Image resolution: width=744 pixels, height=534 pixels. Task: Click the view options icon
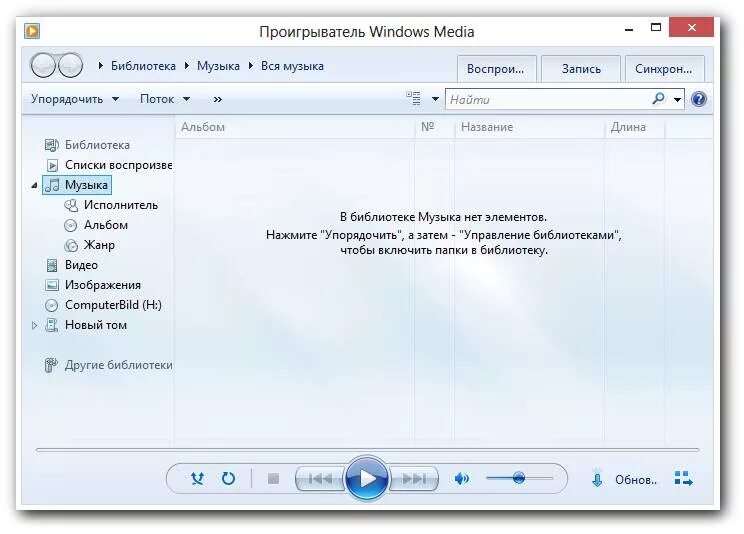[413, 98]
